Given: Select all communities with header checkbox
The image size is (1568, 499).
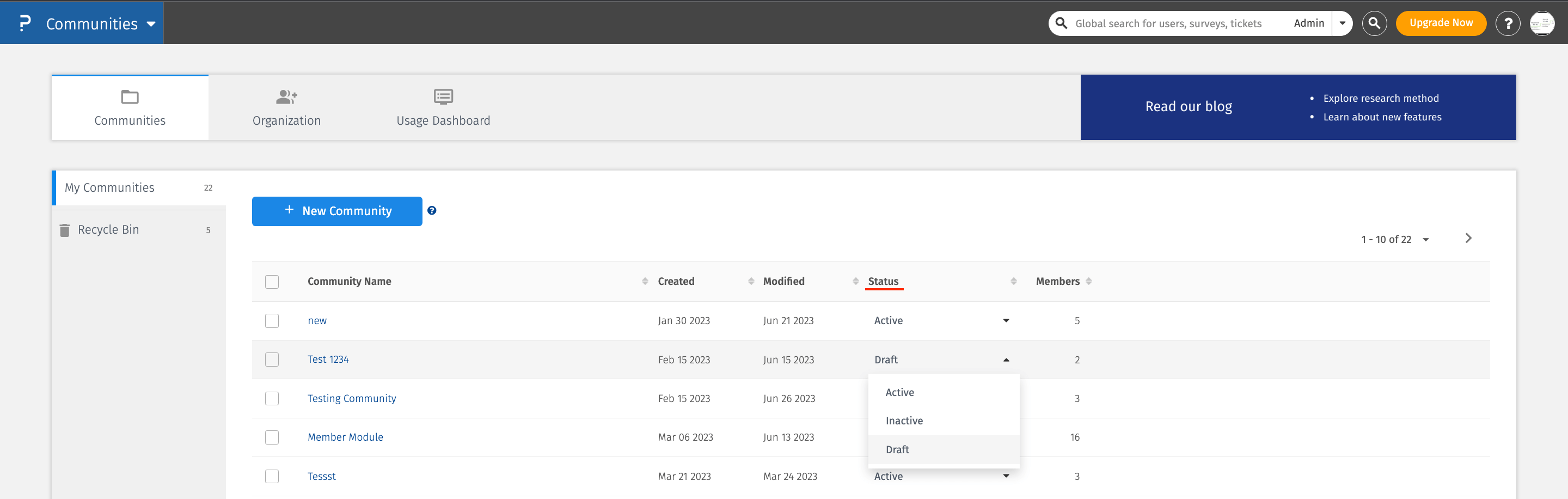Looking at the screenshot, I should [x=272, y=282].
